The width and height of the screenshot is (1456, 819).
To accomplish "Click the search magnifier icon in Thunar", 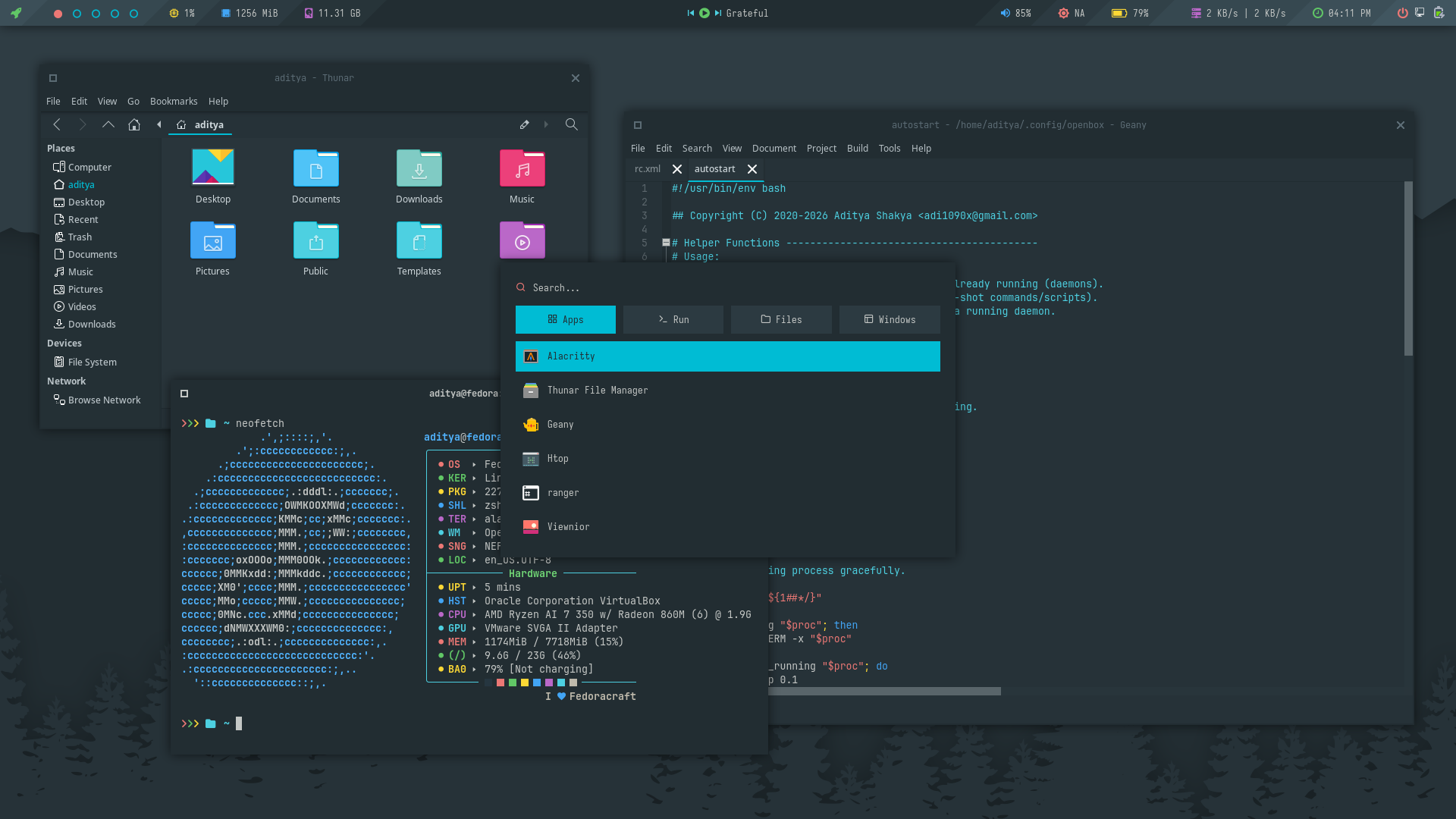I will tap(572, 124).
